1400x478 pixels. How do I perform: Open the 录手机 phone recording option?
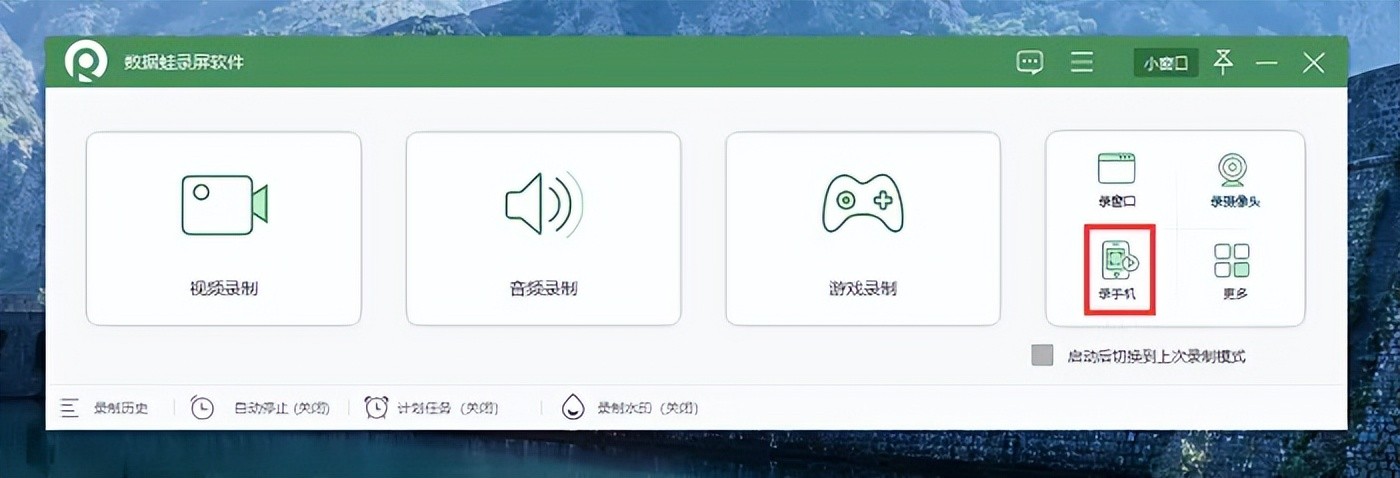pyautogui.click(x=1119, y=268)
